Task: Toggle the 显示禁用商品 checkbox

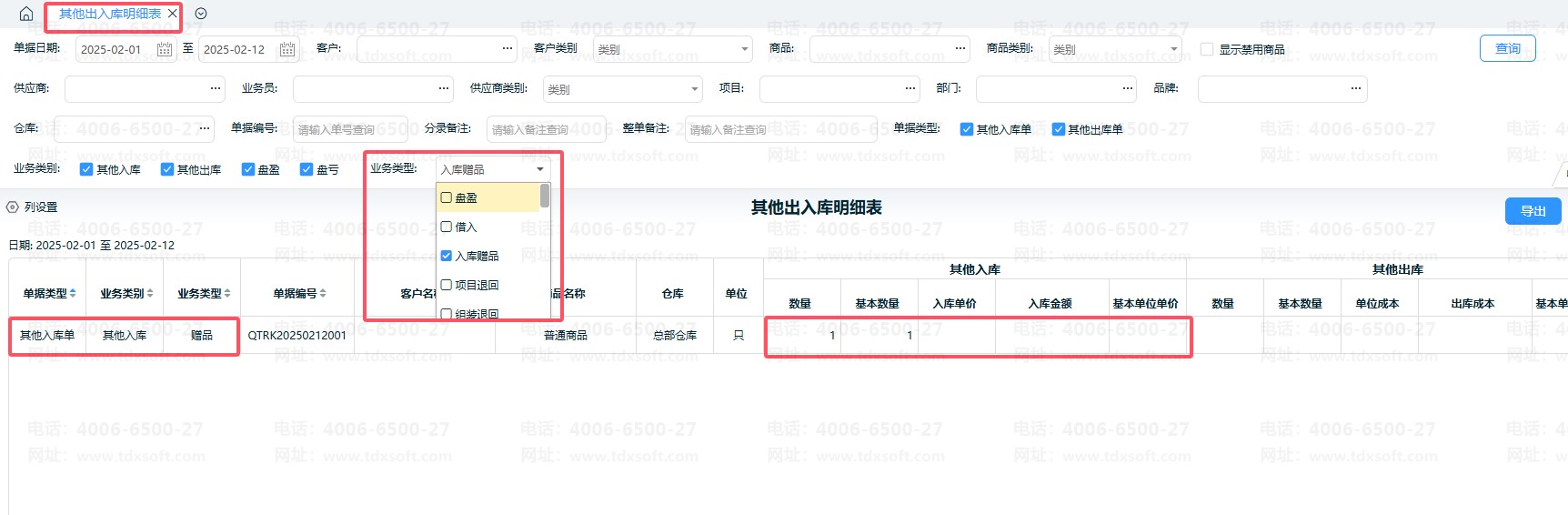Action: click(x=1207, y=49)
